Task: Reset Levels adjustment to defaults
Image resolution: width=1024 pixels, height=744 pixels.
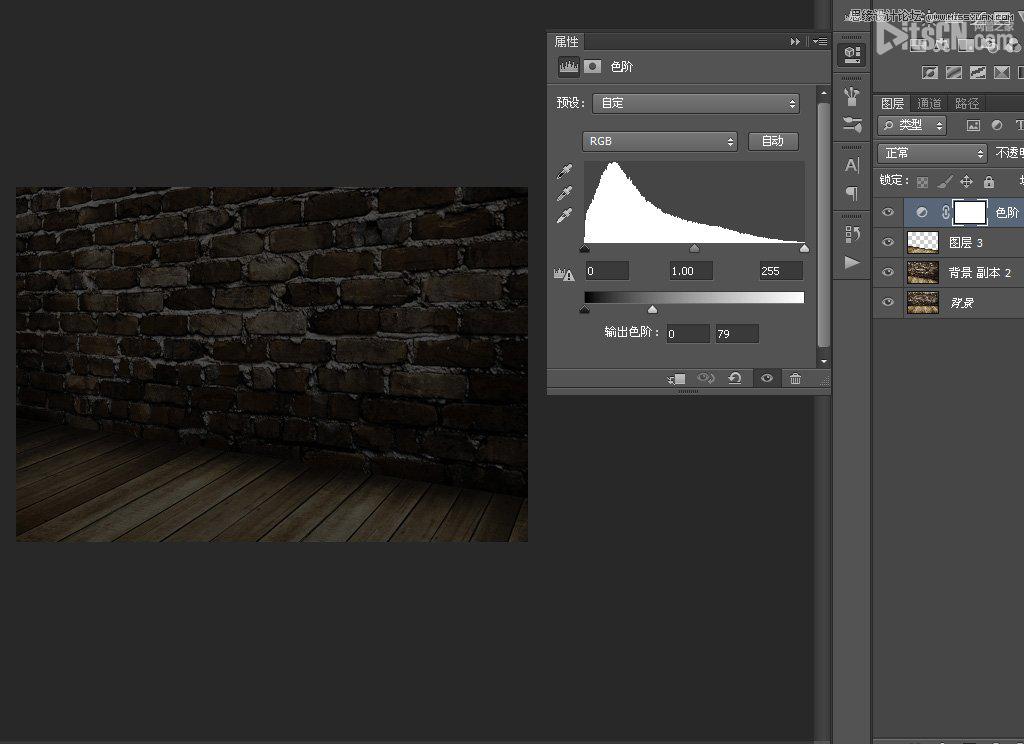Action: click(x=735, y=378)
